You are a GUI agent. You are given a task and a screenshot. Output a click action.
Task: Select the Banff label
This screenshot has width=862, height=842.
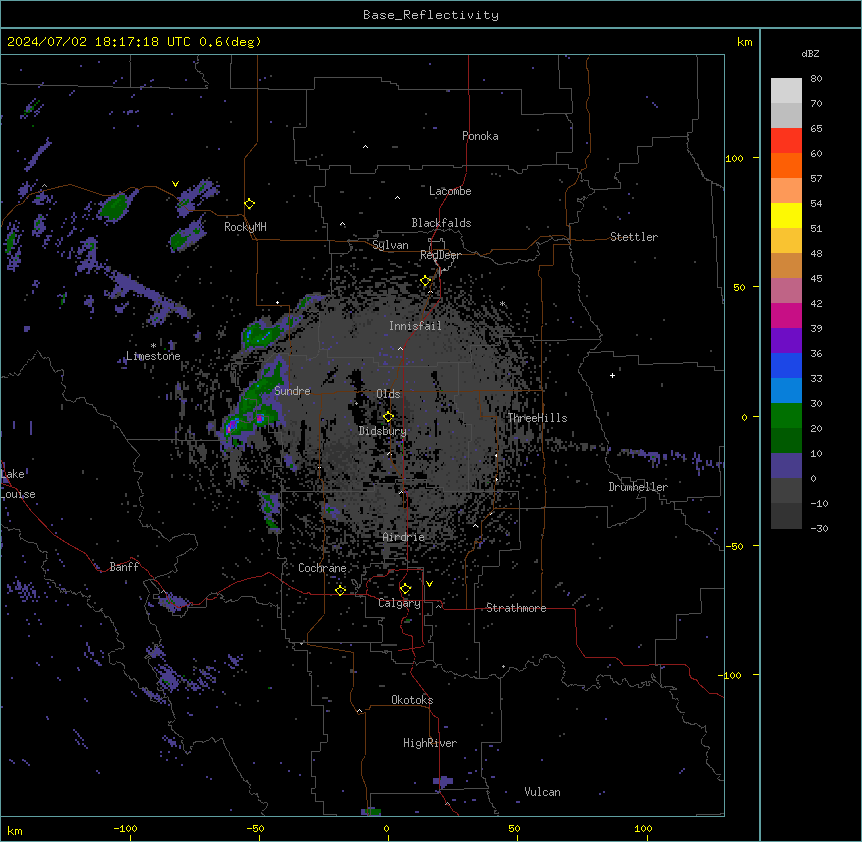tap(124, 567)
